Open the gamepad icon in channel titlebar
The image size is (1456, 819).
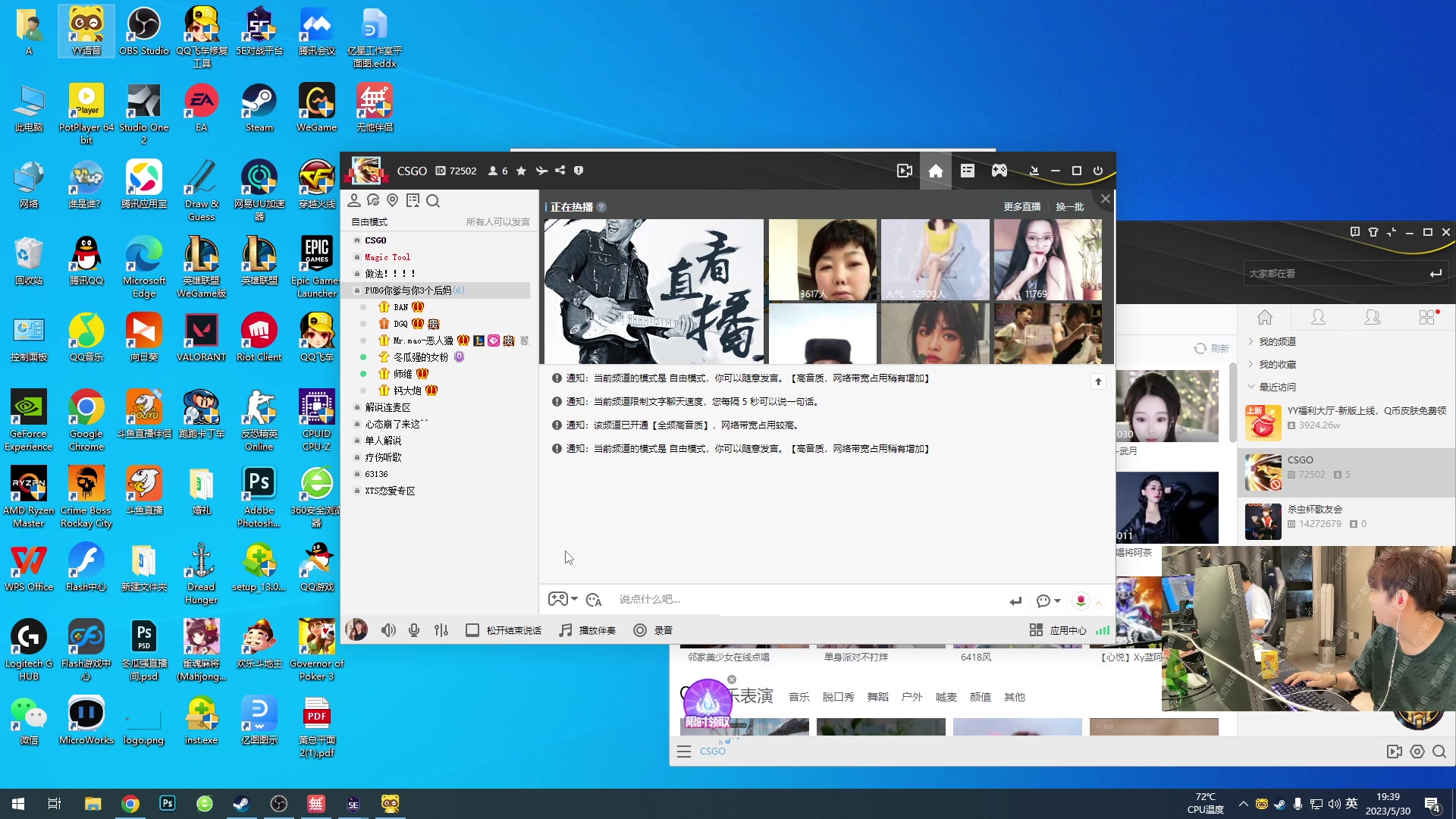(x=999, y=171)
